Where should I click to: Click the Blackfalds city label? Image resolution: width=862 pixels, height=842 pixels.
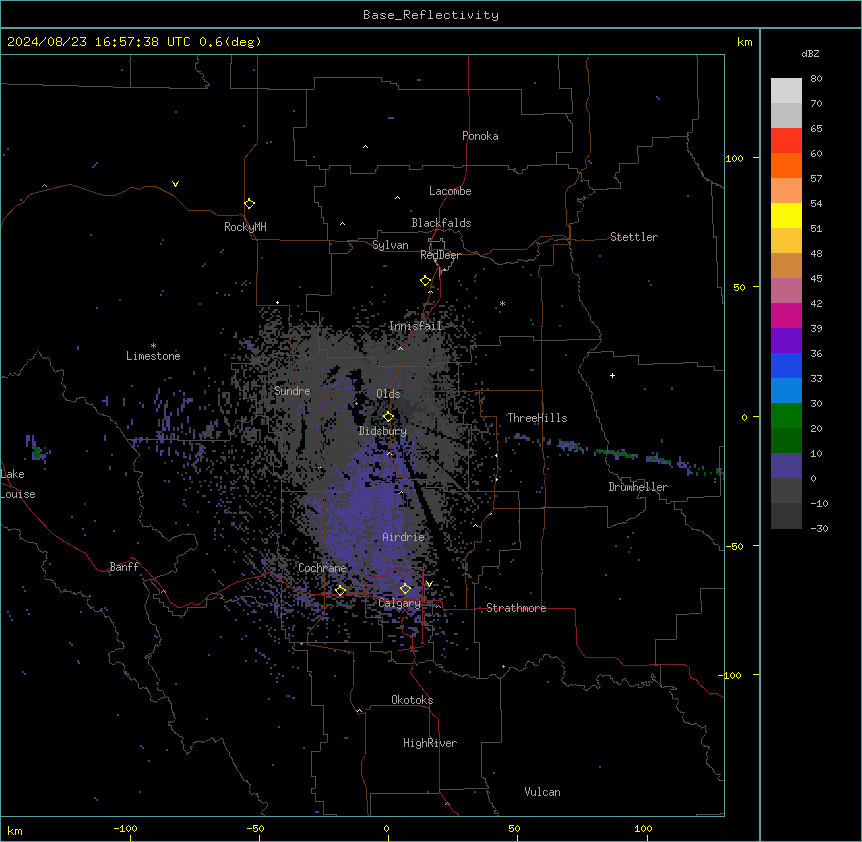point(441,223)
